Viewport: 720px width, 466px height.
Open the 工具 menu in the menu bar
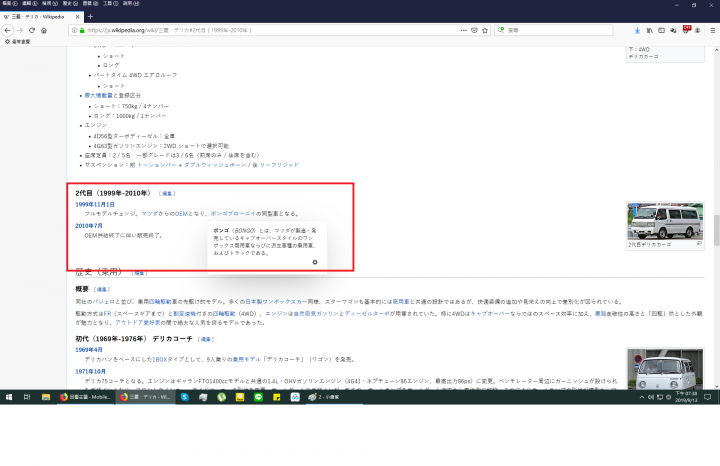[110, 3]
